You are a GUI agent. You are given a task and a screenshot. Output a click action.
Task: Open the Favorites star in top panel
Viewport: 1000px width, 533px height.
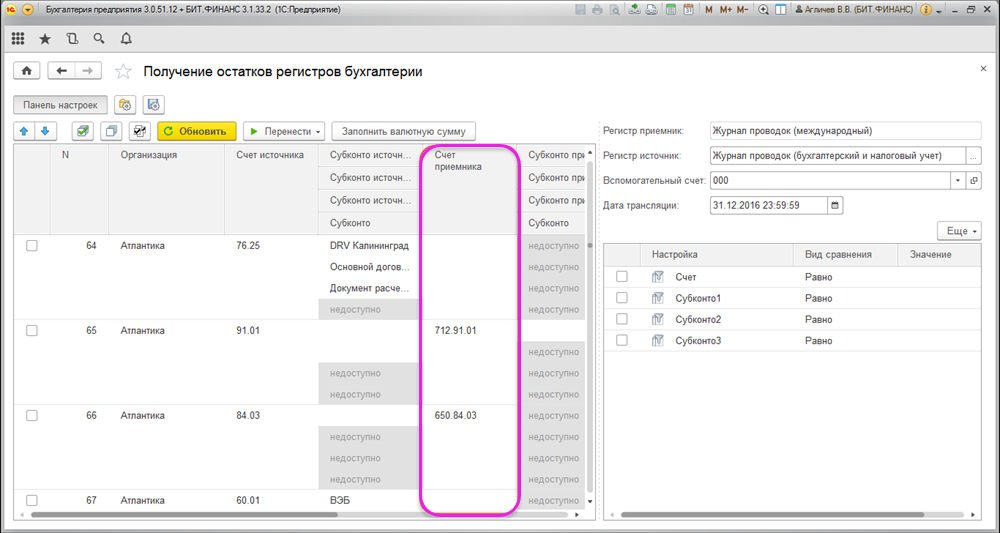(45, 39)
